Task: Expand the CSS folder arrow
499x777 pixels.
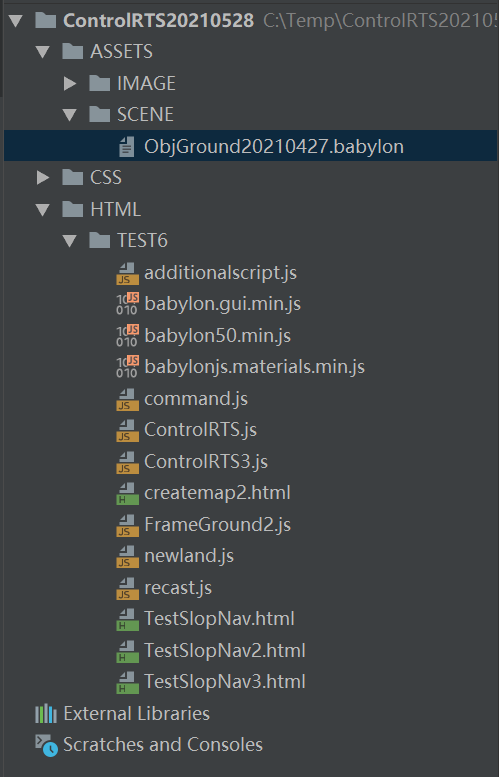Action: tap(43, 178)
